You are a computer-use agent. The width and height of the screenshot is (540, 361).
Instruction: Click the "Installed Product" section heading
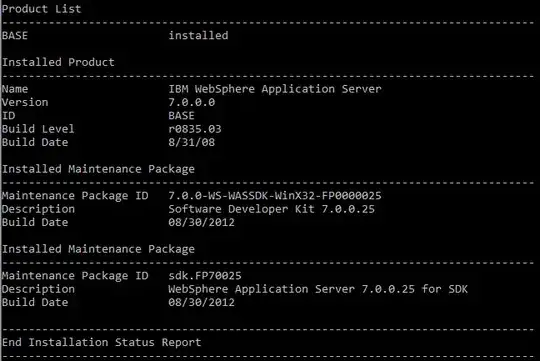pos(58,62)
